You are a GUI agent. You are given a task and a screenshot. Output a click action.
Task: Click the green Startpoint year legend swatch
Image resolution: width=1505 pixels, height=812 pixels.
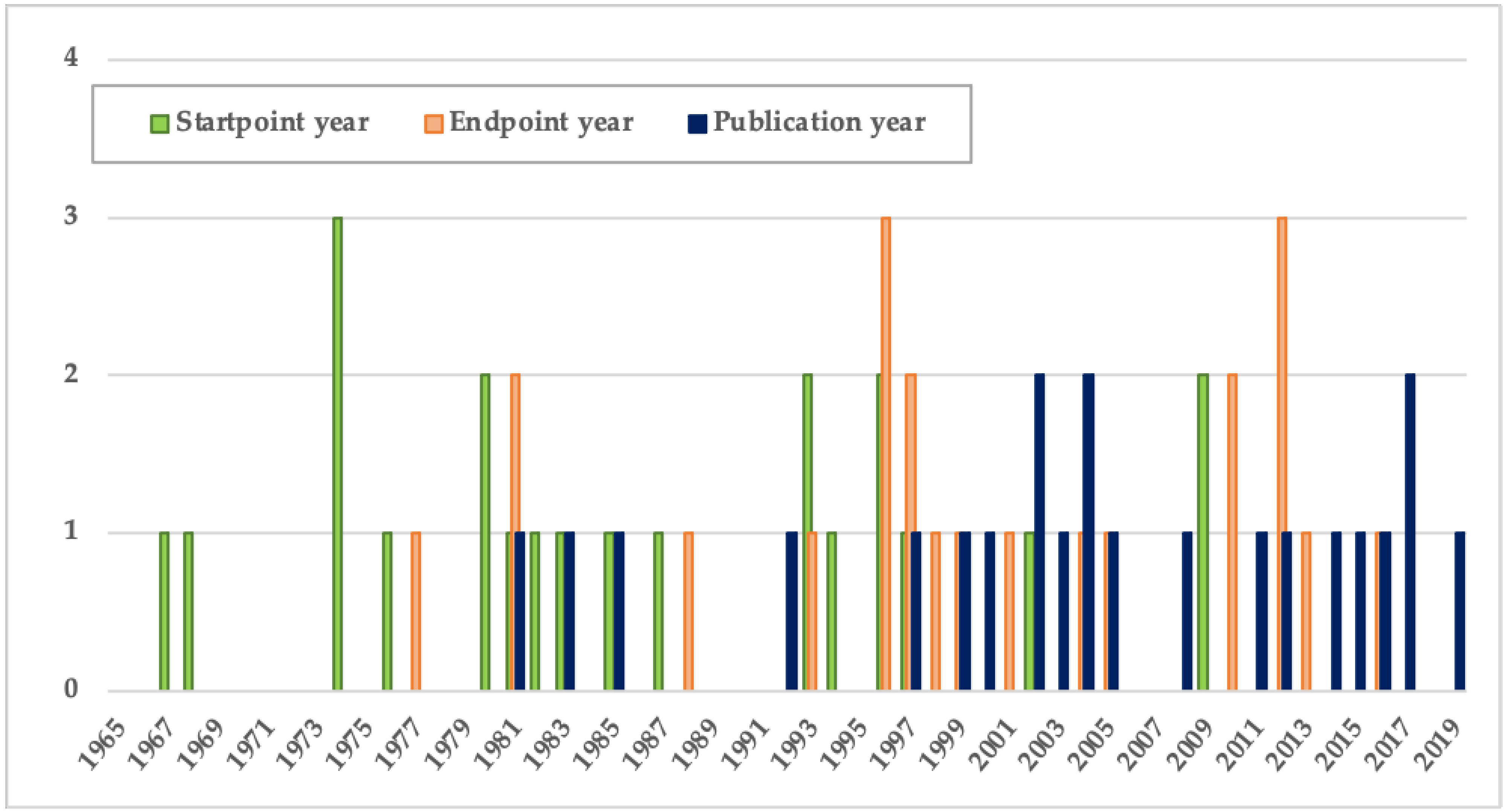tap(159, 123)
